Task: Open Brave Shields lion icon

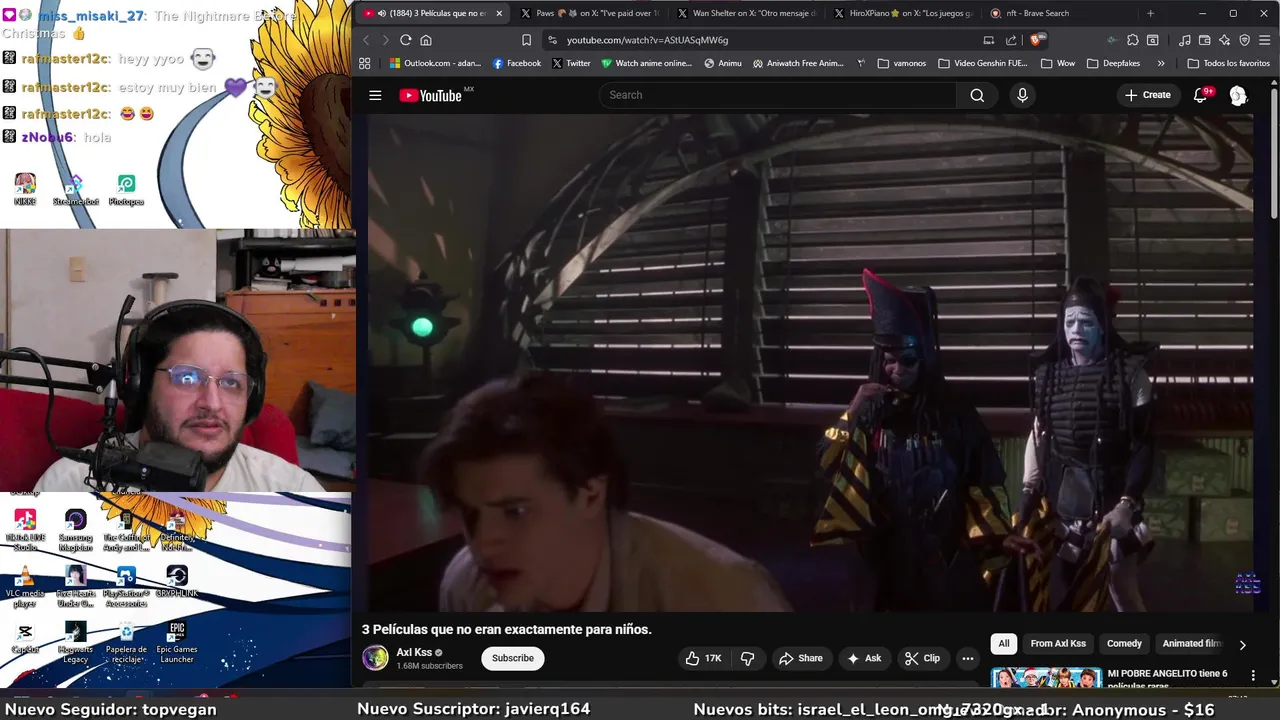Action: (x=1038, y=40)
